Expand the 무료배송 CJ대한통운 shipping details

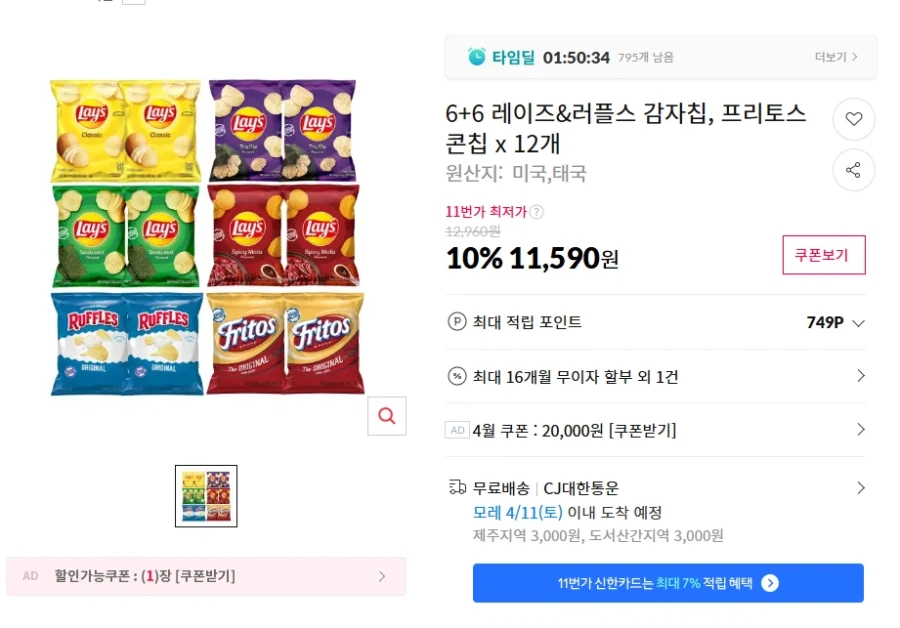(x=860, y=488)
